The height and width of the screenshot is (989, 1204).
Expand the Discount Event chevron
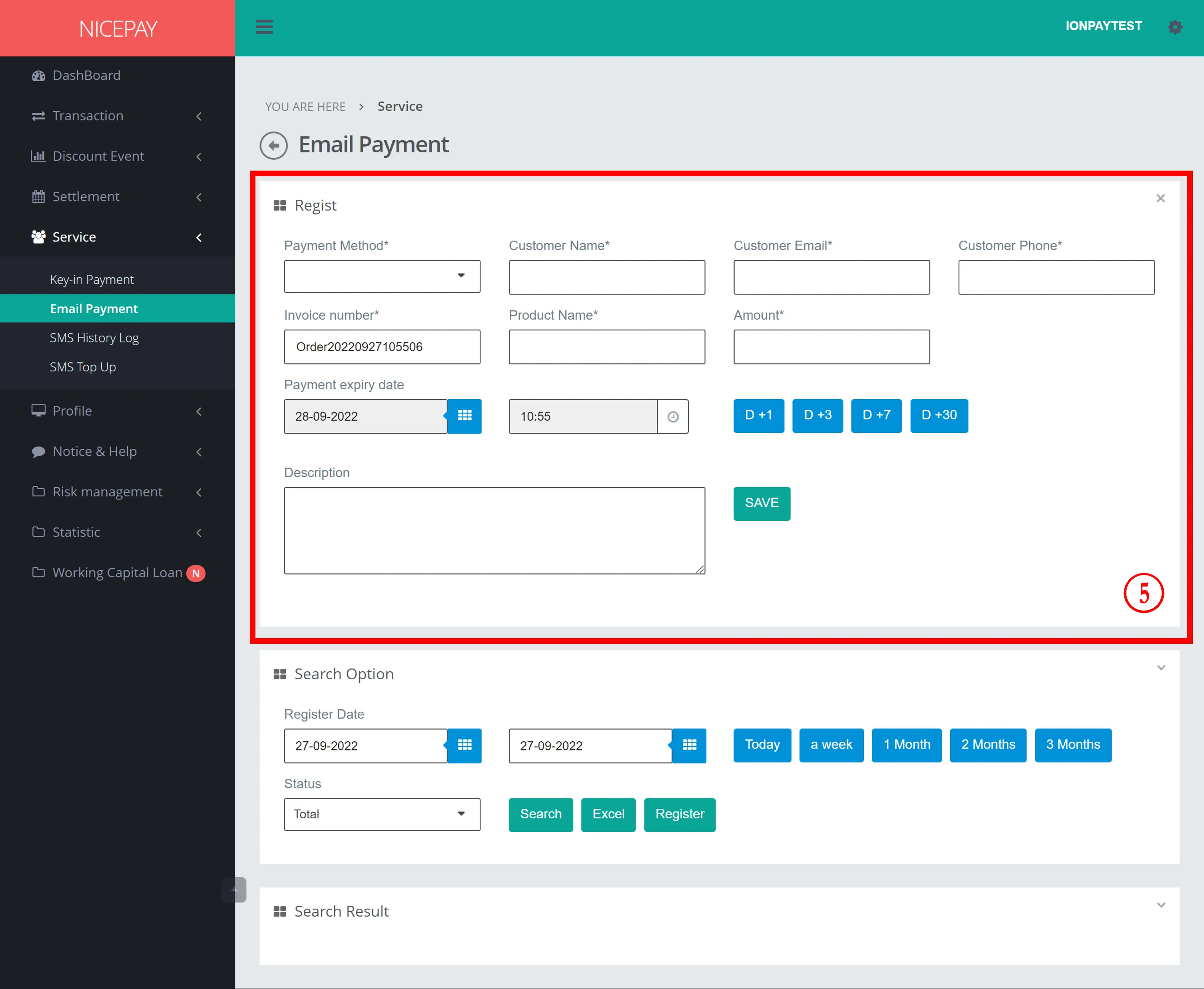(x=199, y=157)
